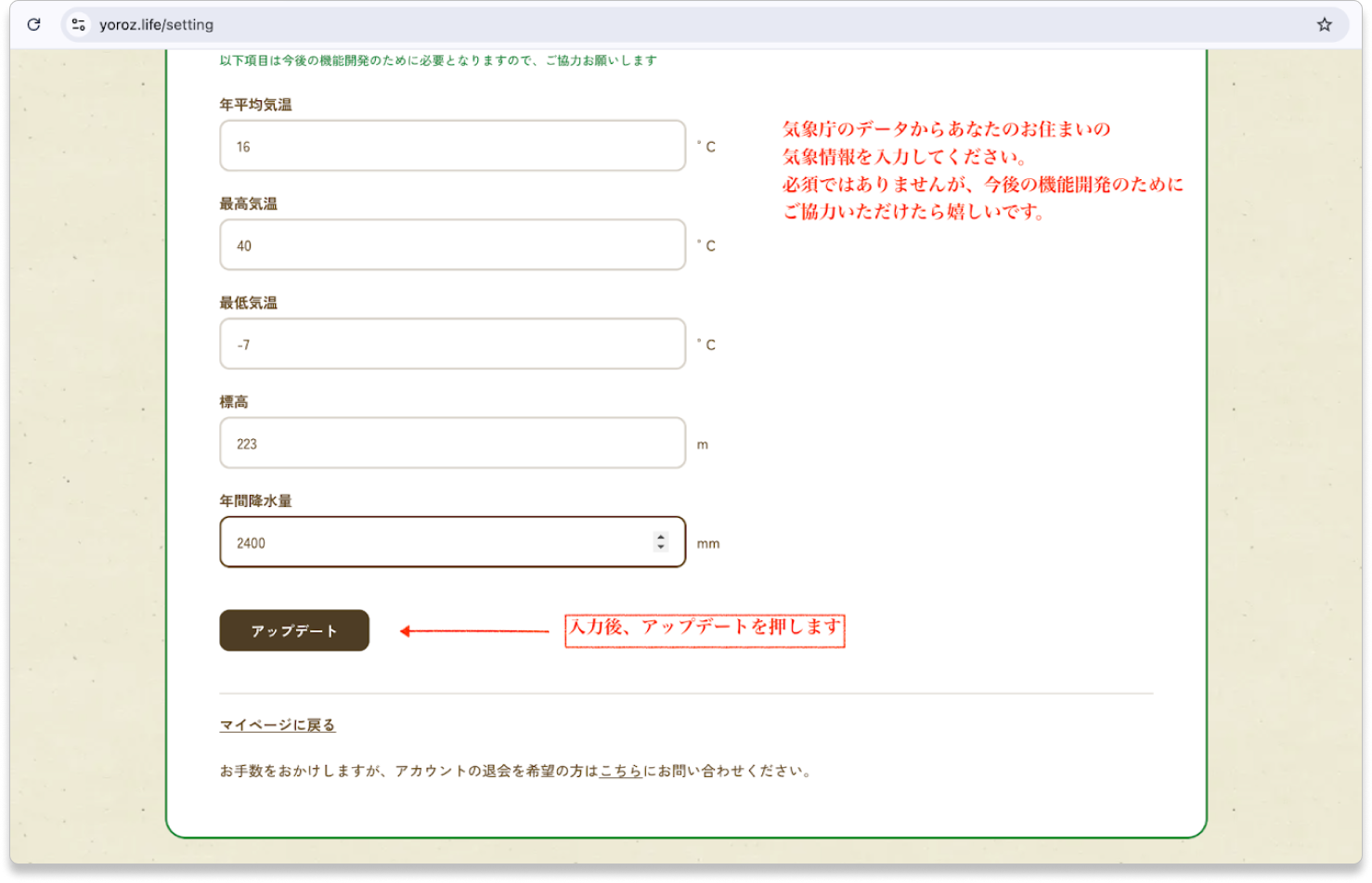The height and width of the screenshot is (883, 1372).
Task: Click the 最低気温 field label
Action: pos(248,304)
